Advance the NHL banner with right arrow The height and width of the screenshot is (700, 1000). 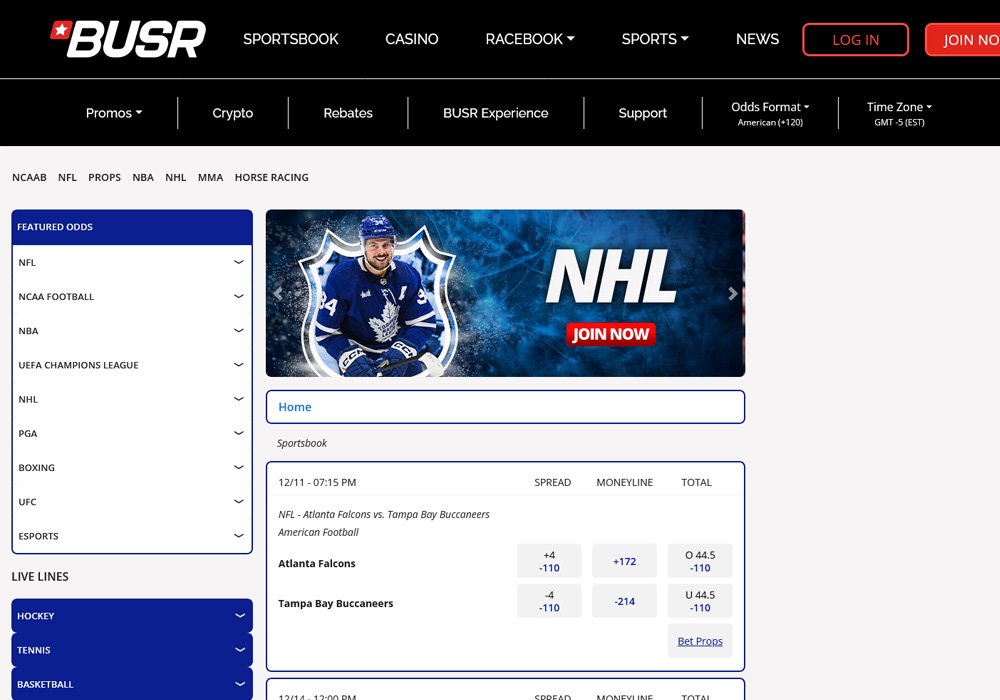point(732,293)
